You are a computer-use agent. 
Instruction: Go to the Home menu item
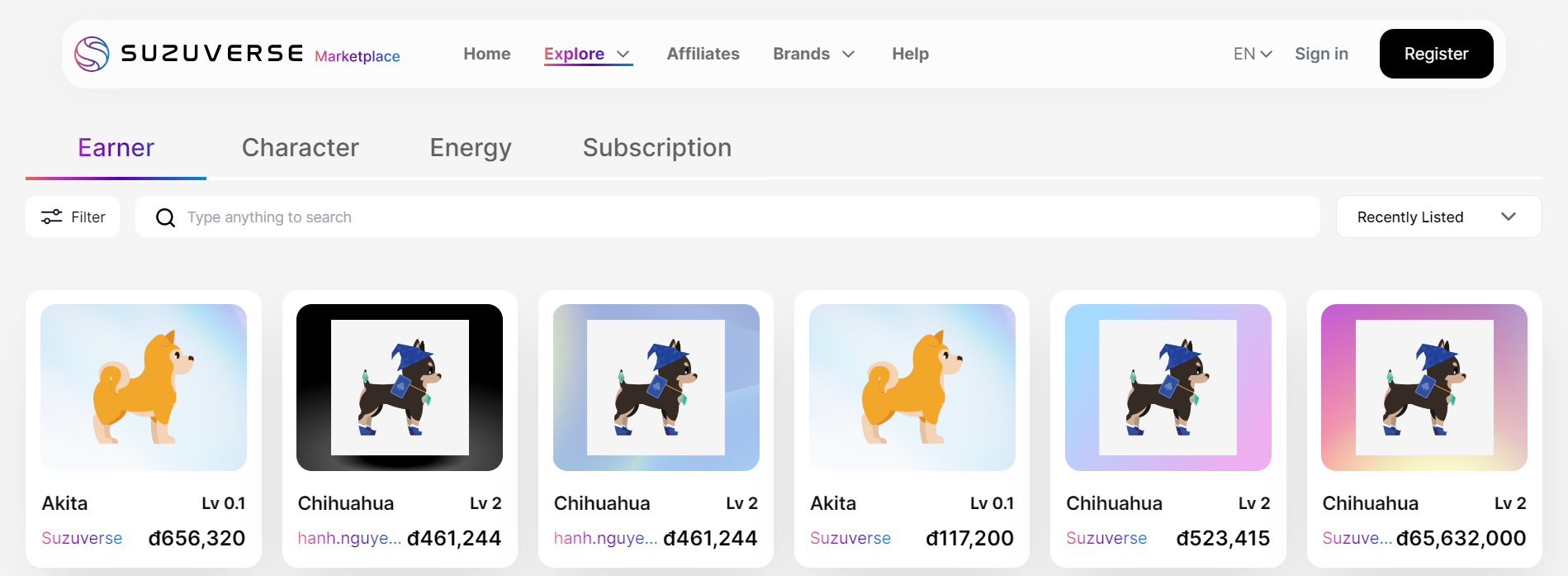[486, 54]
